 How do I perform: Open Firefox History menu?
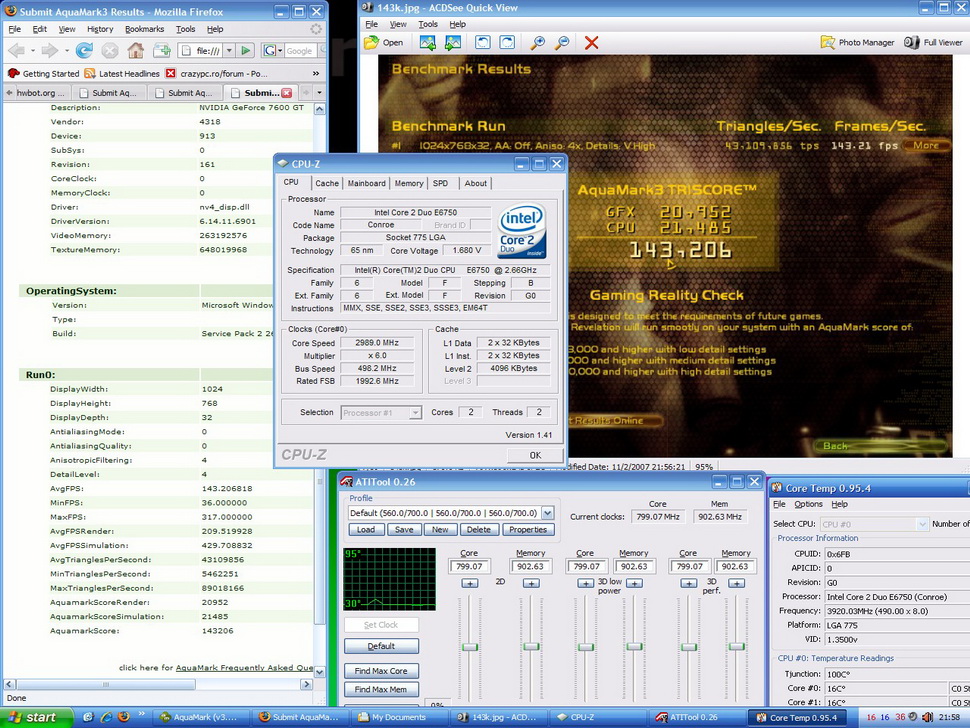pyautogui.click(x=100, y=29)
